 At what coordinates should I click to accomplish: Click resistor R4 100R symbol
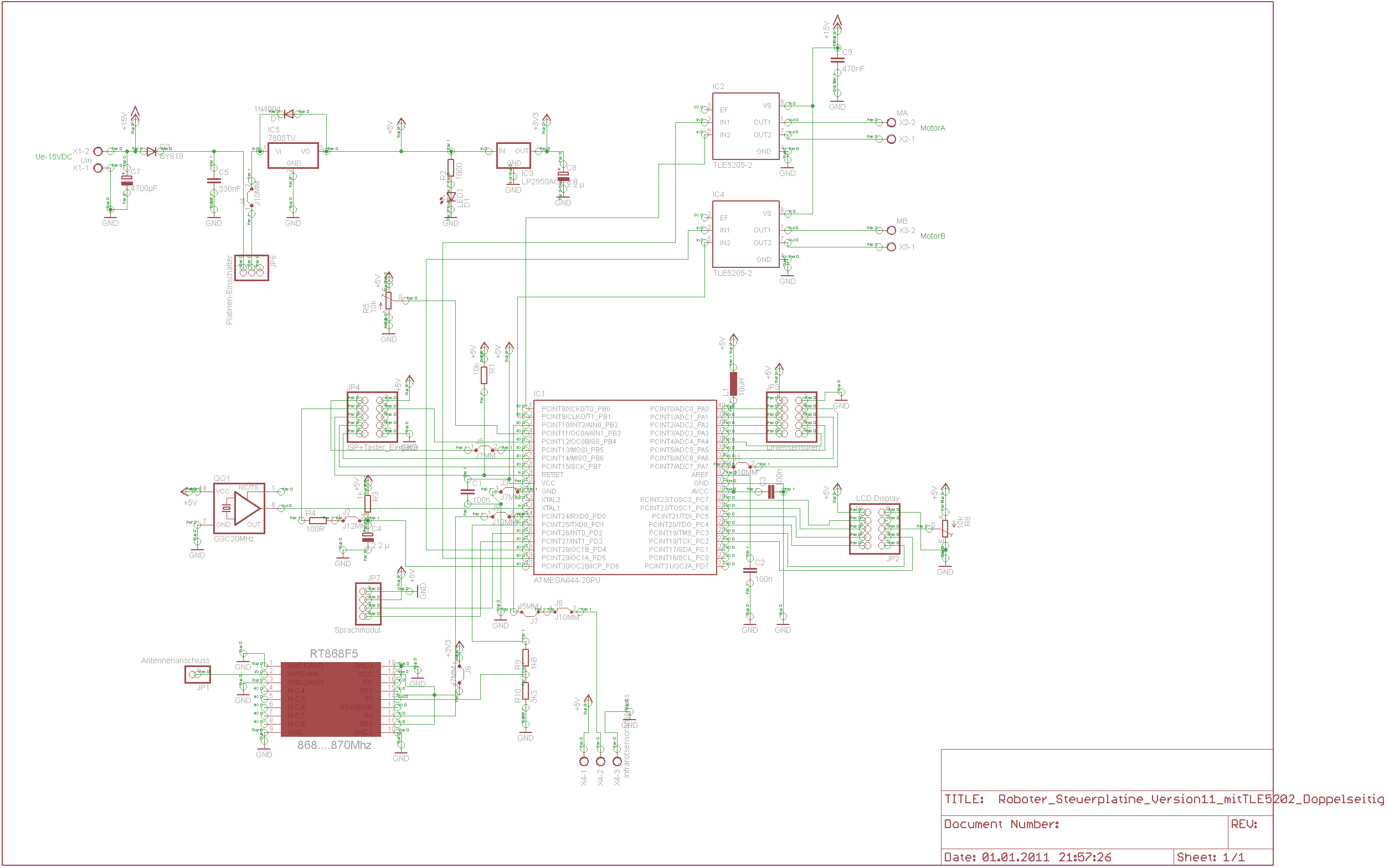[x=317, y=521]
